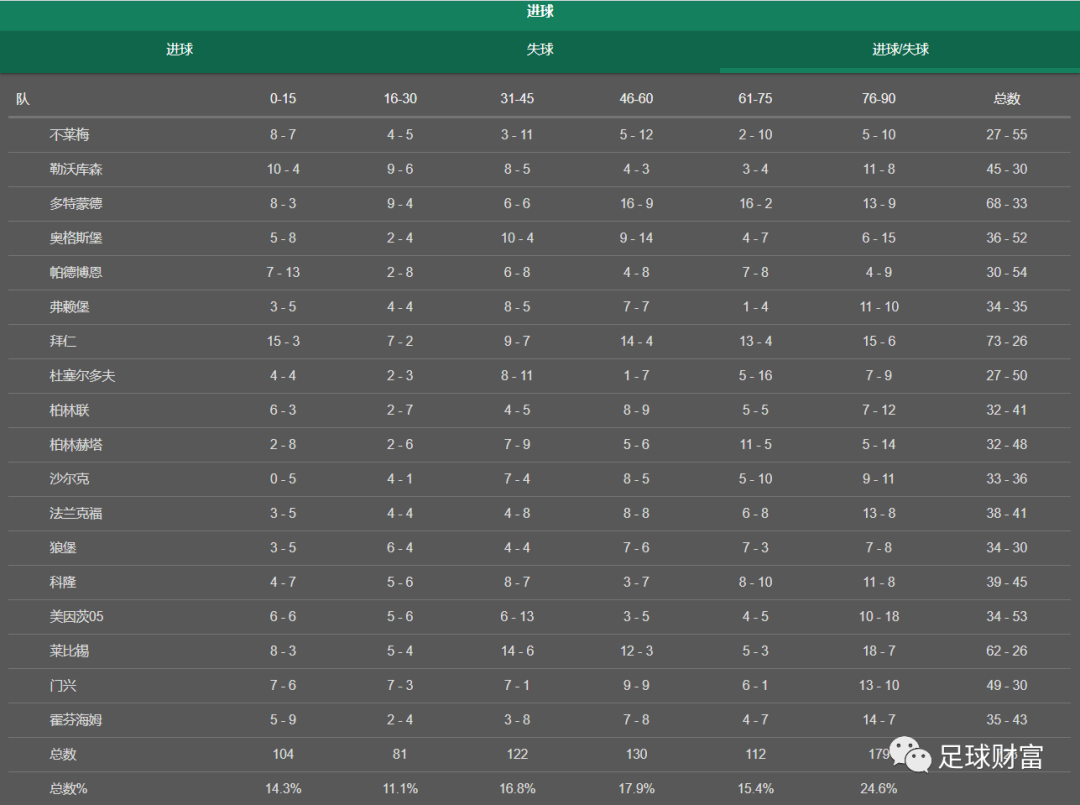1080x805 pixels.
Task: Select team name 沙尔克
Action: coord(70,479)
